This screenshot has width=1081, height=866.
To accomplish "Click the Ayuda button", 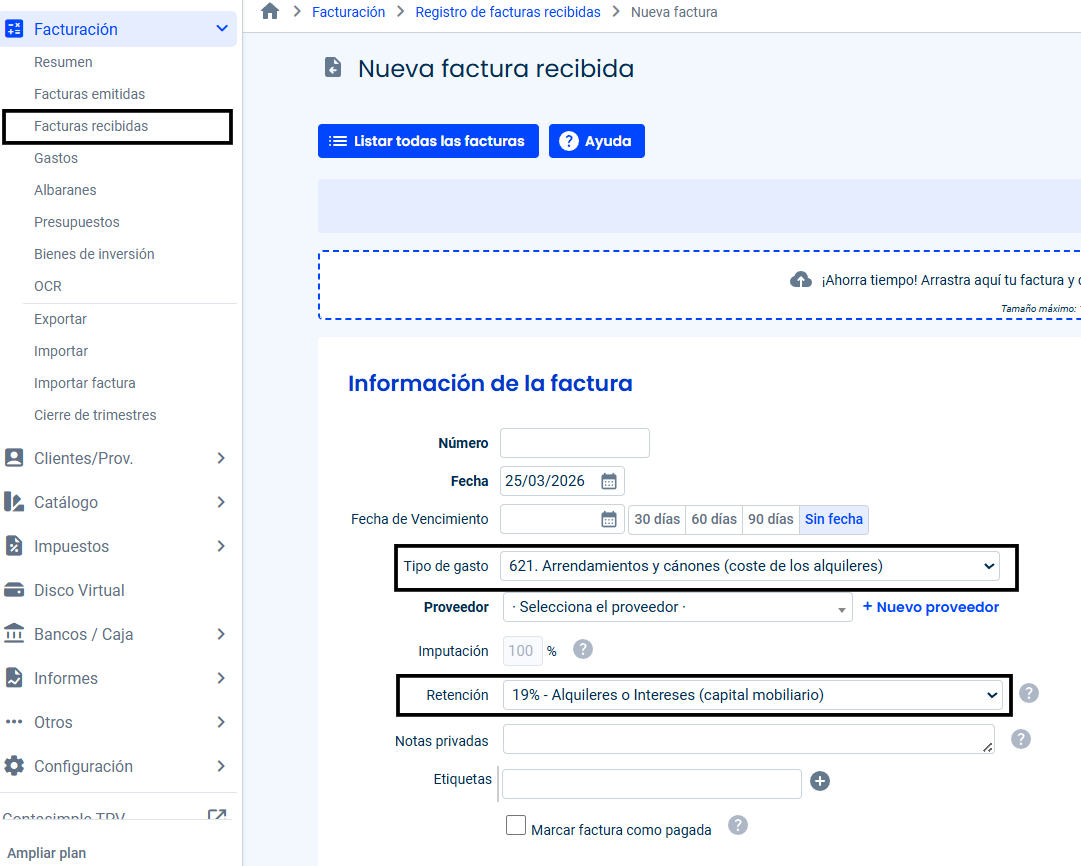I will pos(597,141).
